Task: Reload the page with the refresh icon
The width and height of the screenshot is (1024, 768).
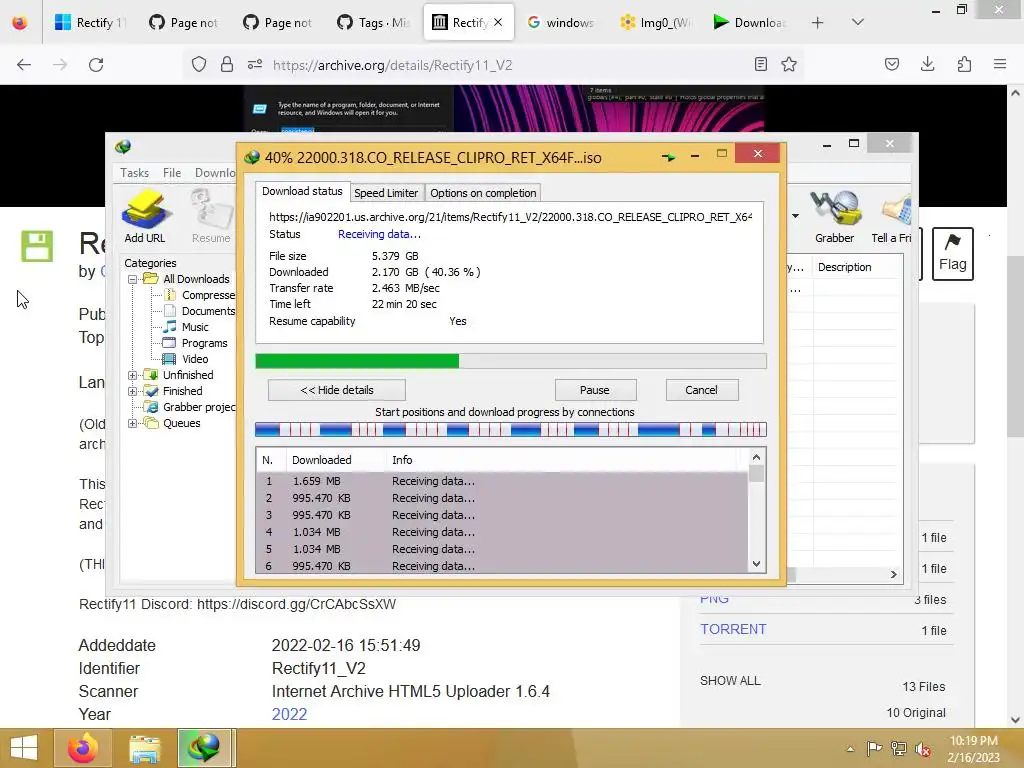Action: 96,64
